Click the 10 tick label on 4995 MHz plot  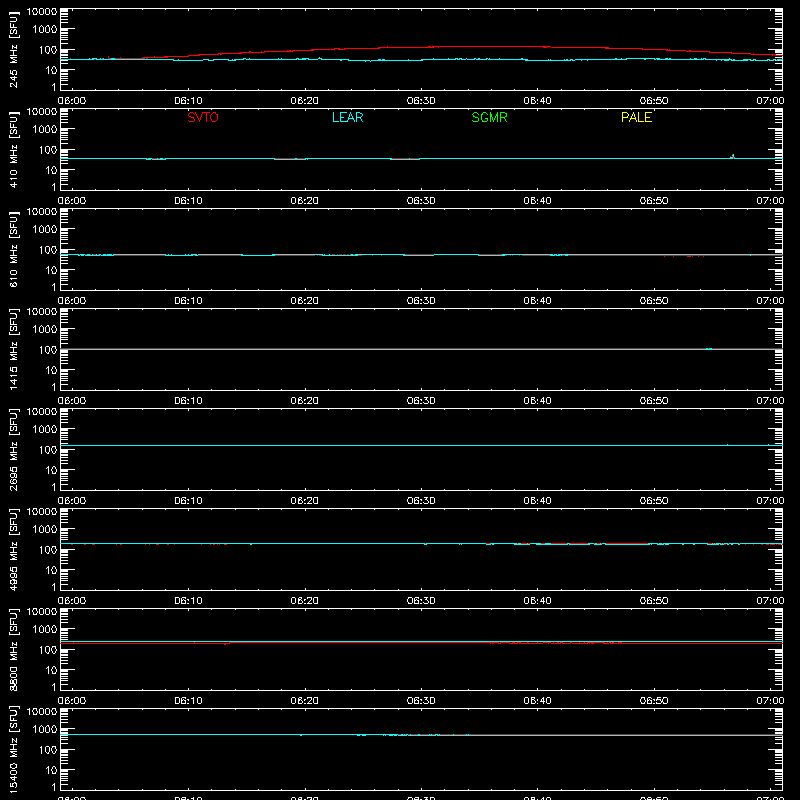pos(51,570)
